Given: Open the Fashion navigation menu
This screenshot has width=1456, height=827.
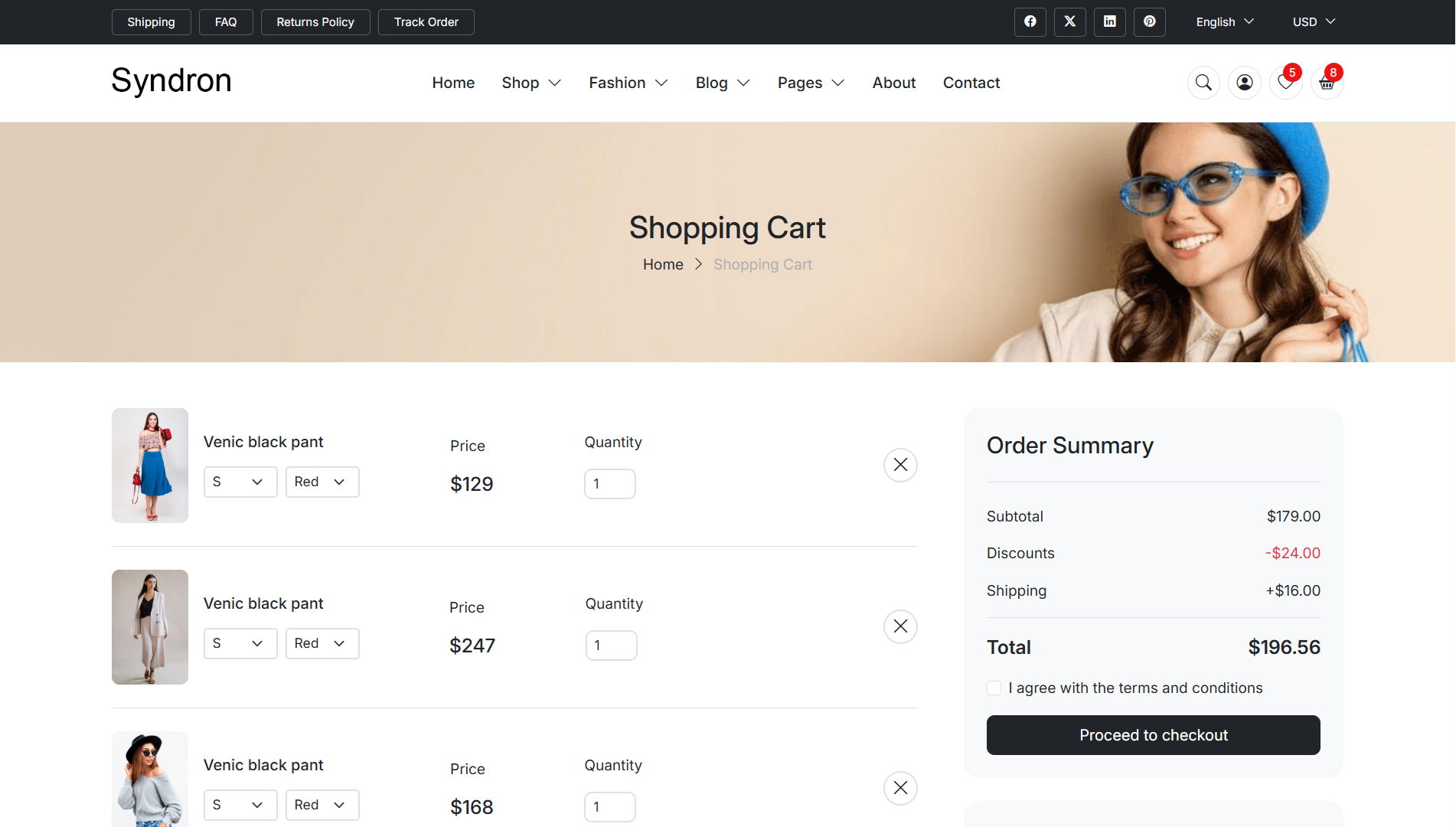Looking at the screenshot, I should [x=628, y=83].
